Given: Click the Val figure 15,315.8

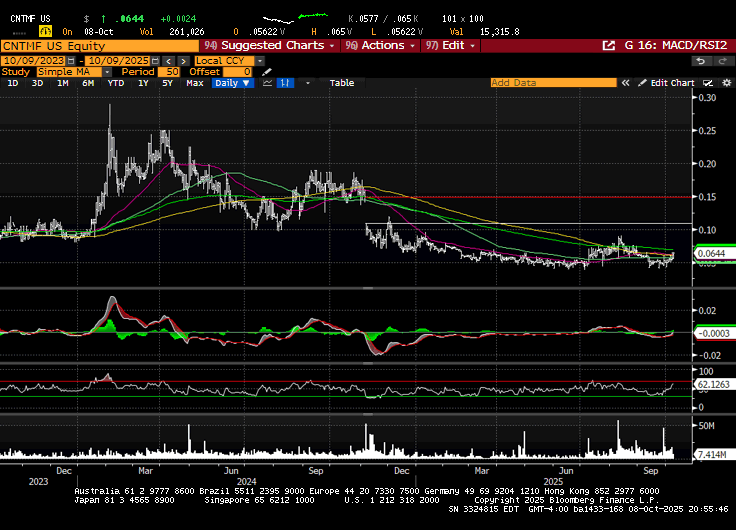Looking at the screenshot, I should coord(499,32).
